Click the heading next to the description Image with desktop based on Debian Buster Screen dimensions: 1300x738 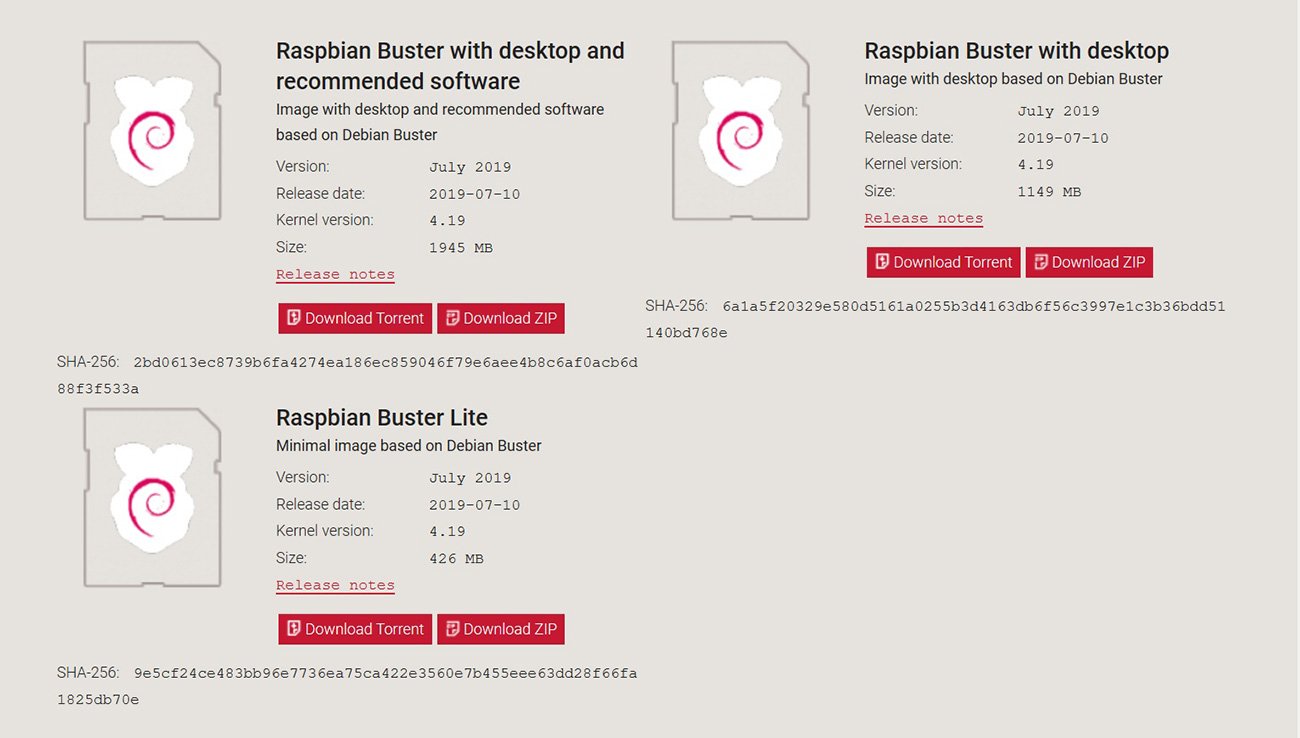pyautogui.click(x=1016, y=51)
